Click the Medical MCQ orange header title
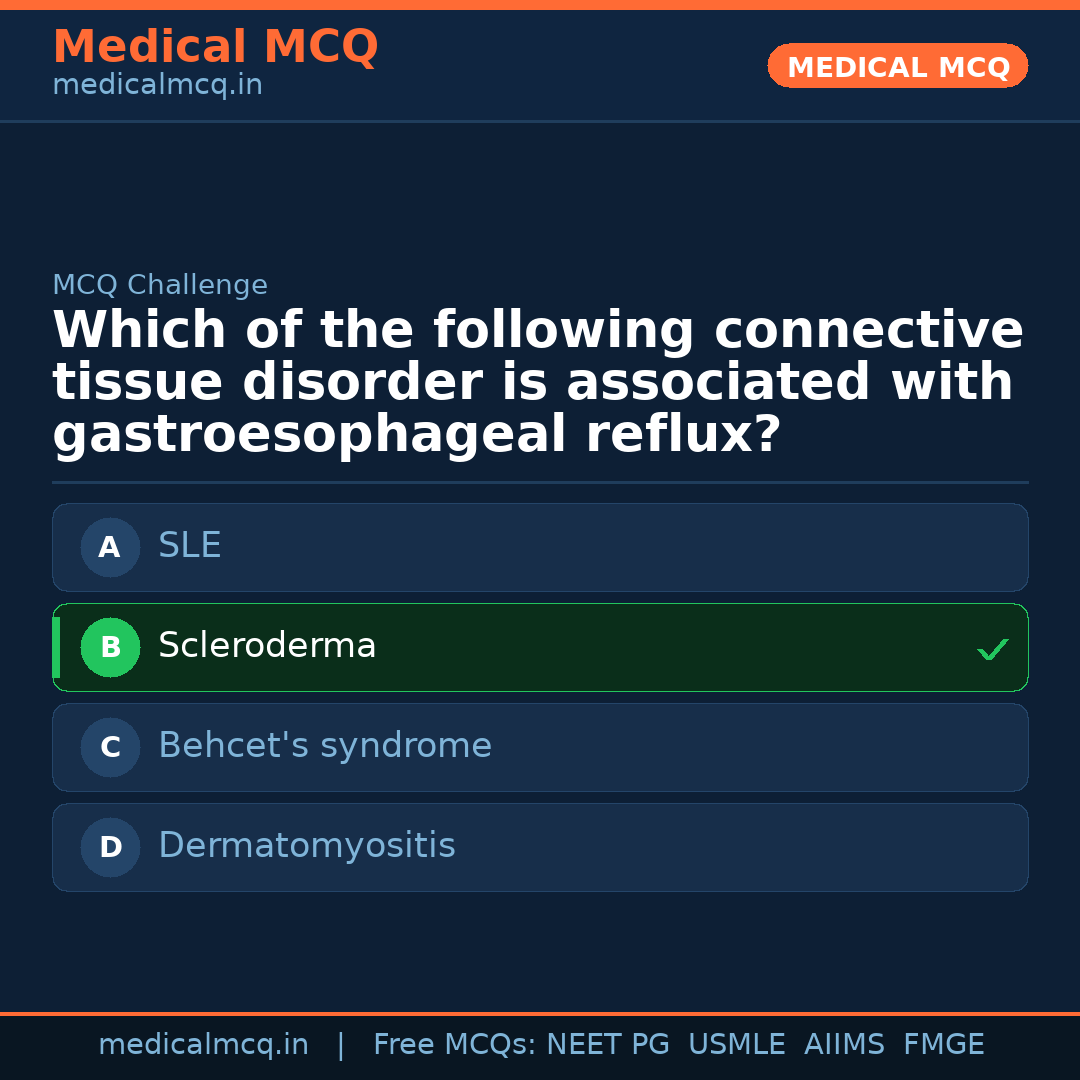Screen dimensions: 1080x1080 click(215, 47)
